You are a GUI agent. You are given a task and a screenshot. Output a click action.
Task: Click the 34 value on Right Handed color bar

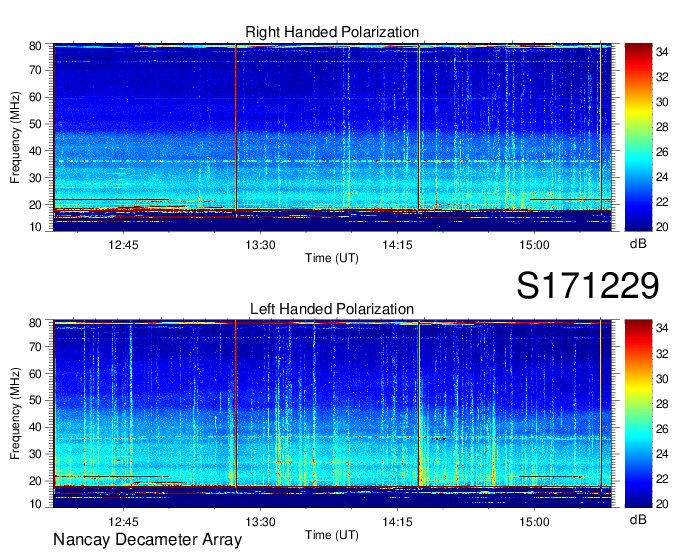(662, 52)
